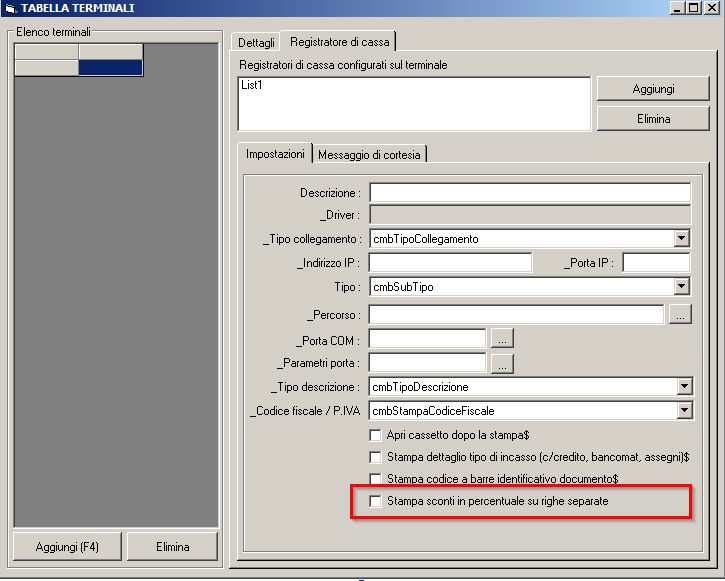Screen dimensions: 725x581
Task: Expand the cmbStampaCodiceFiscale dropdown
Action: point(684,410)
